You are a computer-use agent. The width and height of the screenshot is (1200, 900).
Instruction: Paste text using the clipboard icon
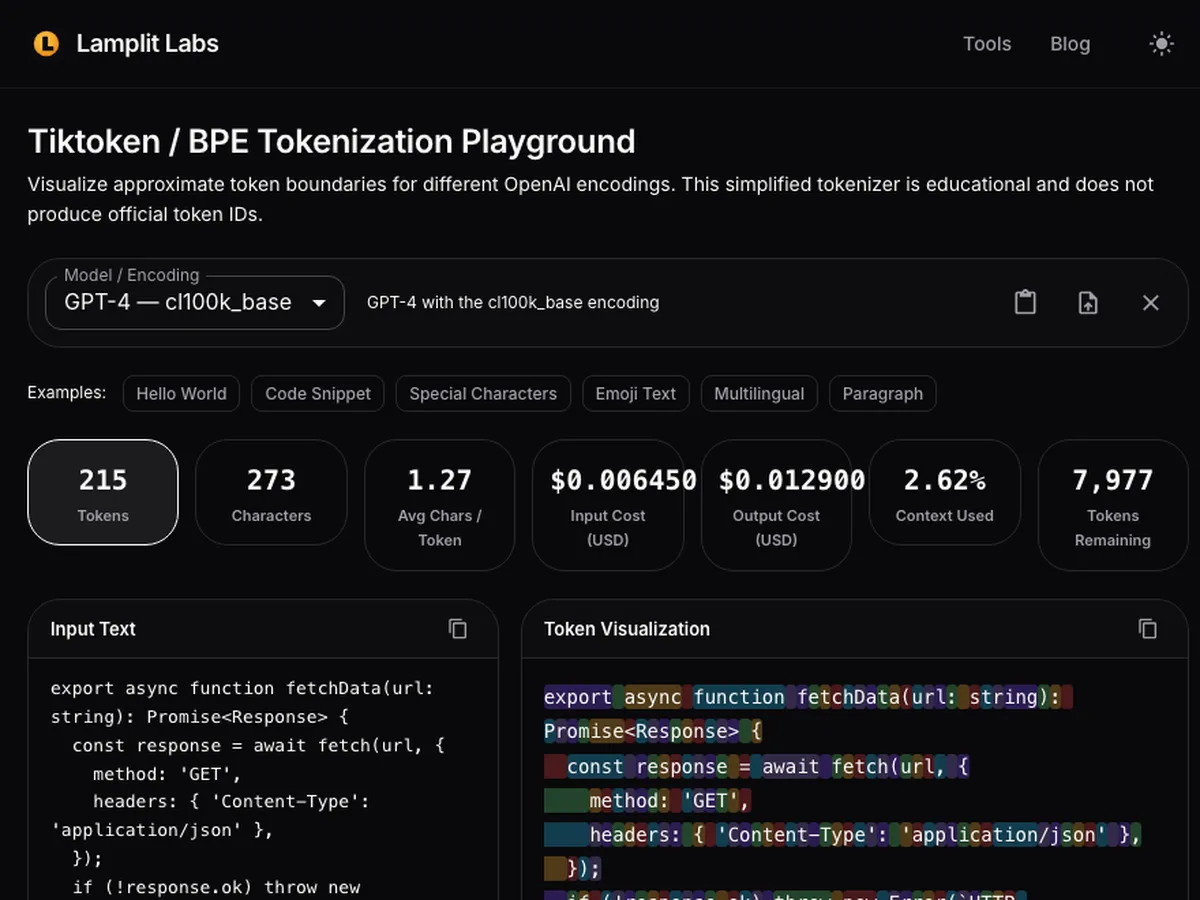(x=1025, y=302)
